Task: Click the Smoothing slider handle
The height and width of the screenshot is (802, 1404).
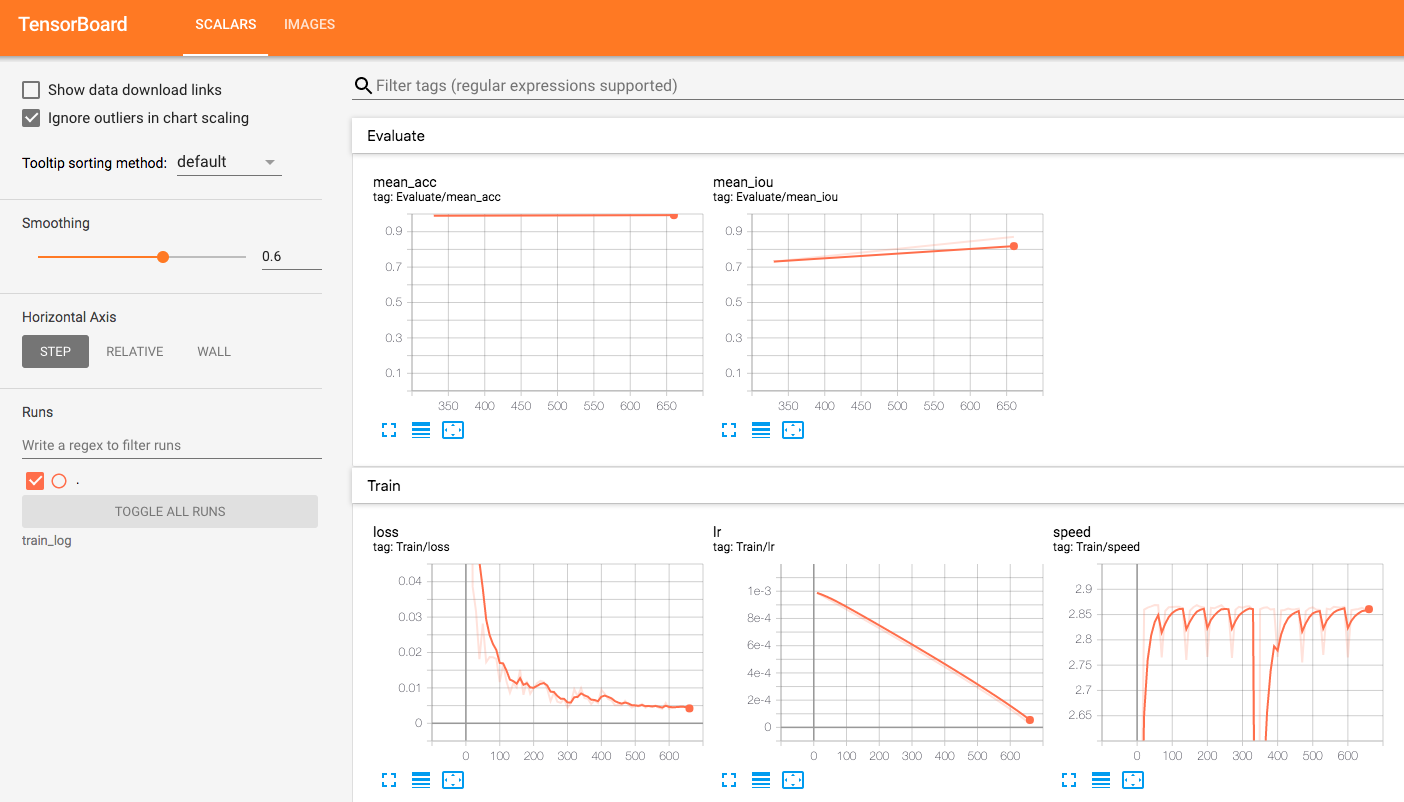Action: (163, 257)
